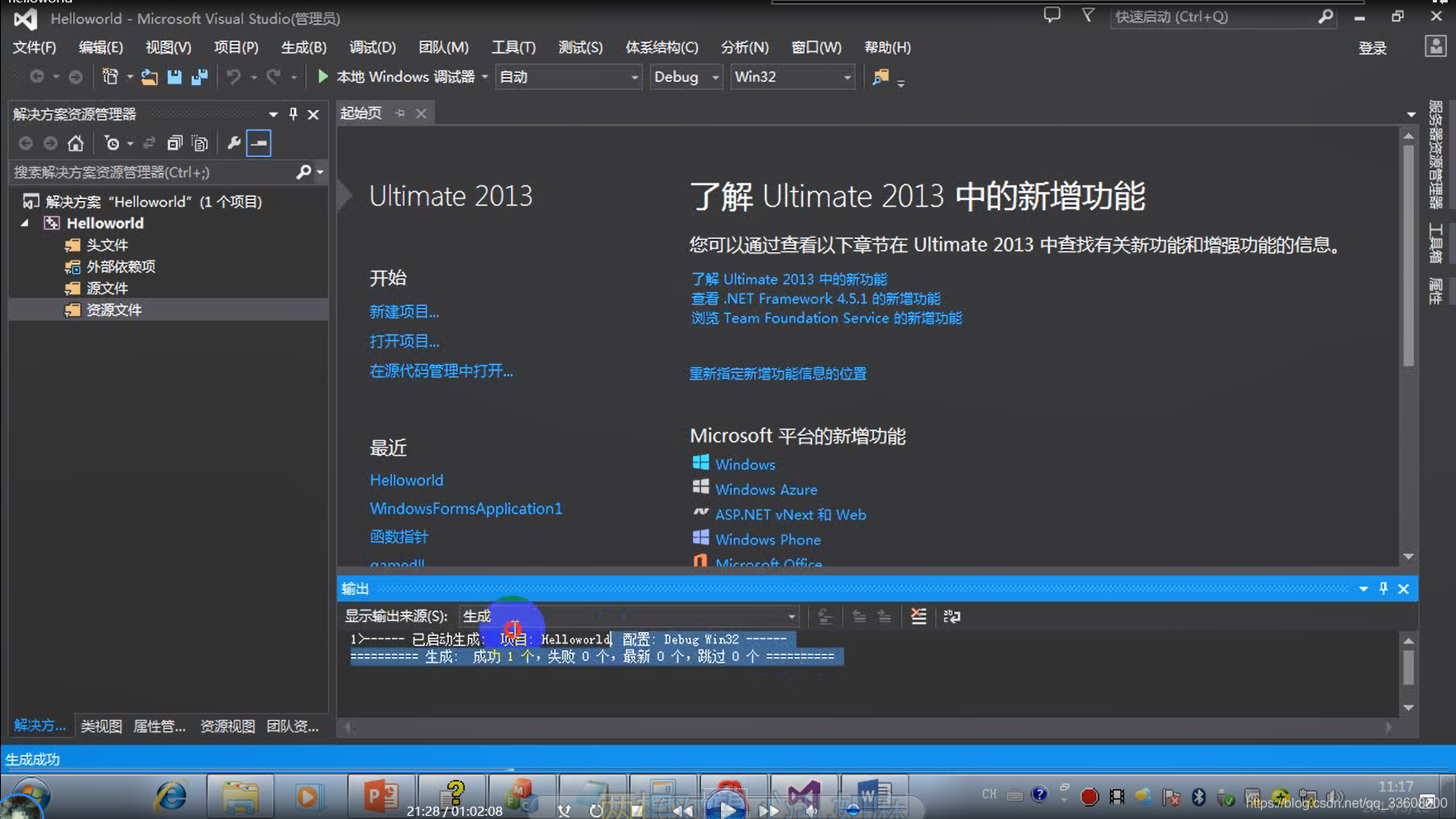Click the Save floppy disk icon

tap(174, 77)
